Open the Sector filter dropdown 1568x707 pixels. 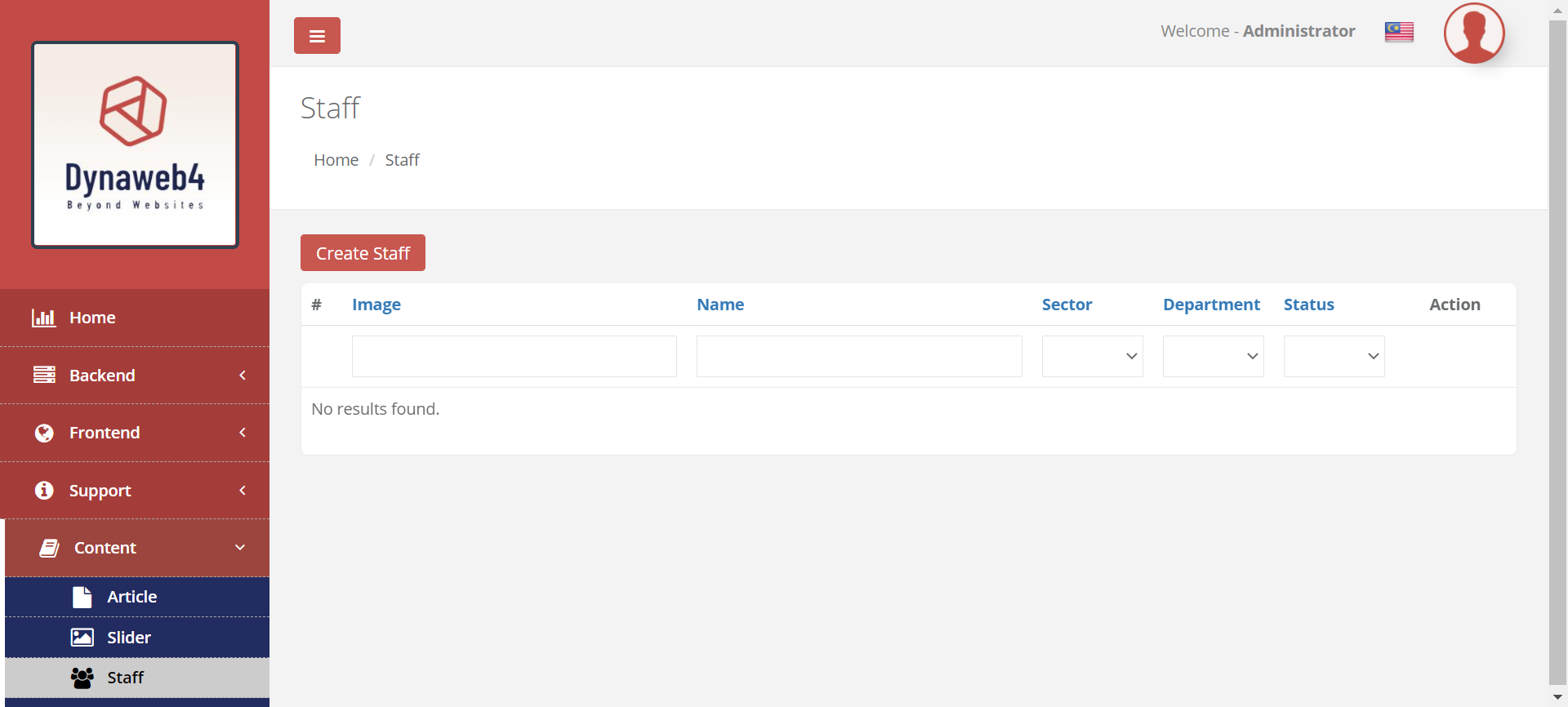click(x=1092, y=356)
